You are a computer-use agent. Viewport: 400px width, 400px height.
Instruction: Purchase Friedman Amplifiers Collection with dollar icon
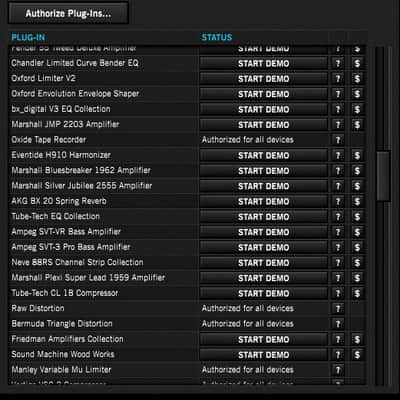tap(357, 339)
